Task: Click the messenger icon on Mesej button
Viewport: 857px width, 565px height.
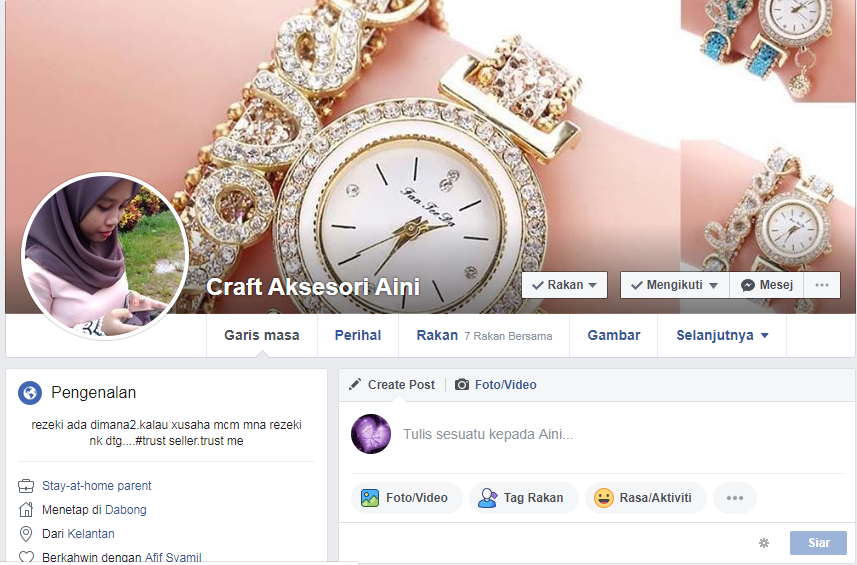Action: click(748, 285)
